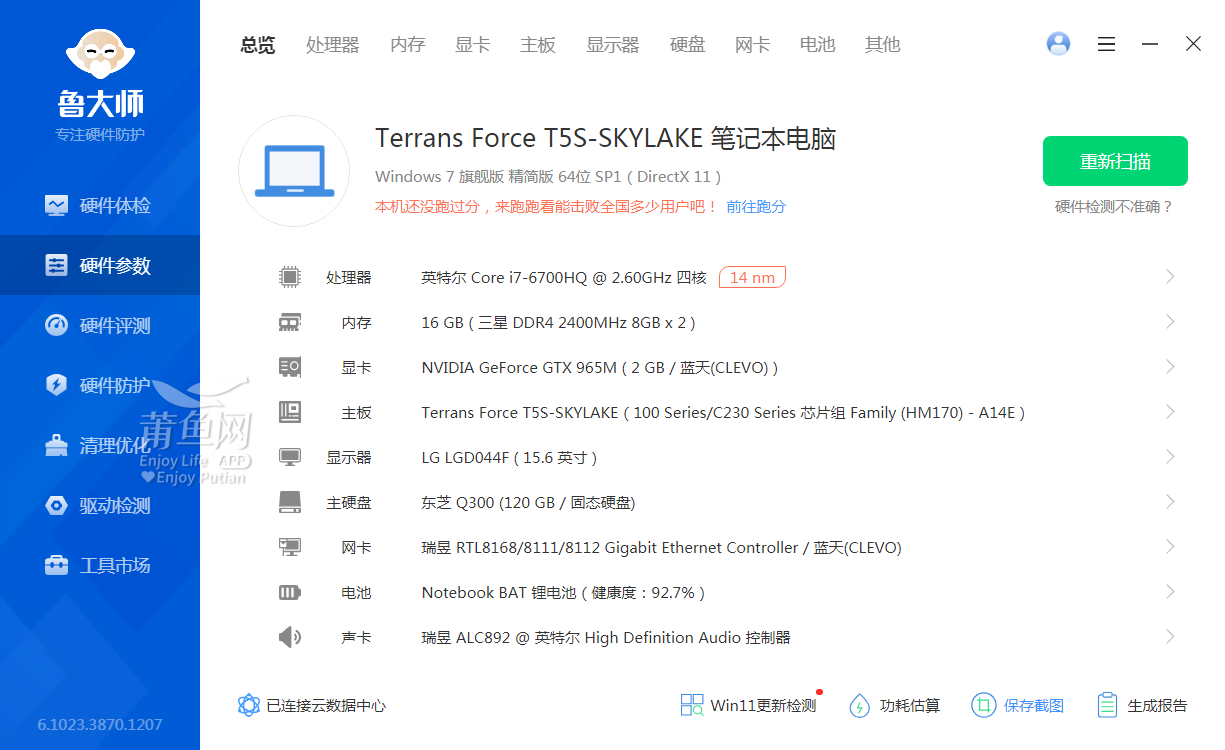
Task: Close the 鲁大师 window
Action: tap(1193, 44)
